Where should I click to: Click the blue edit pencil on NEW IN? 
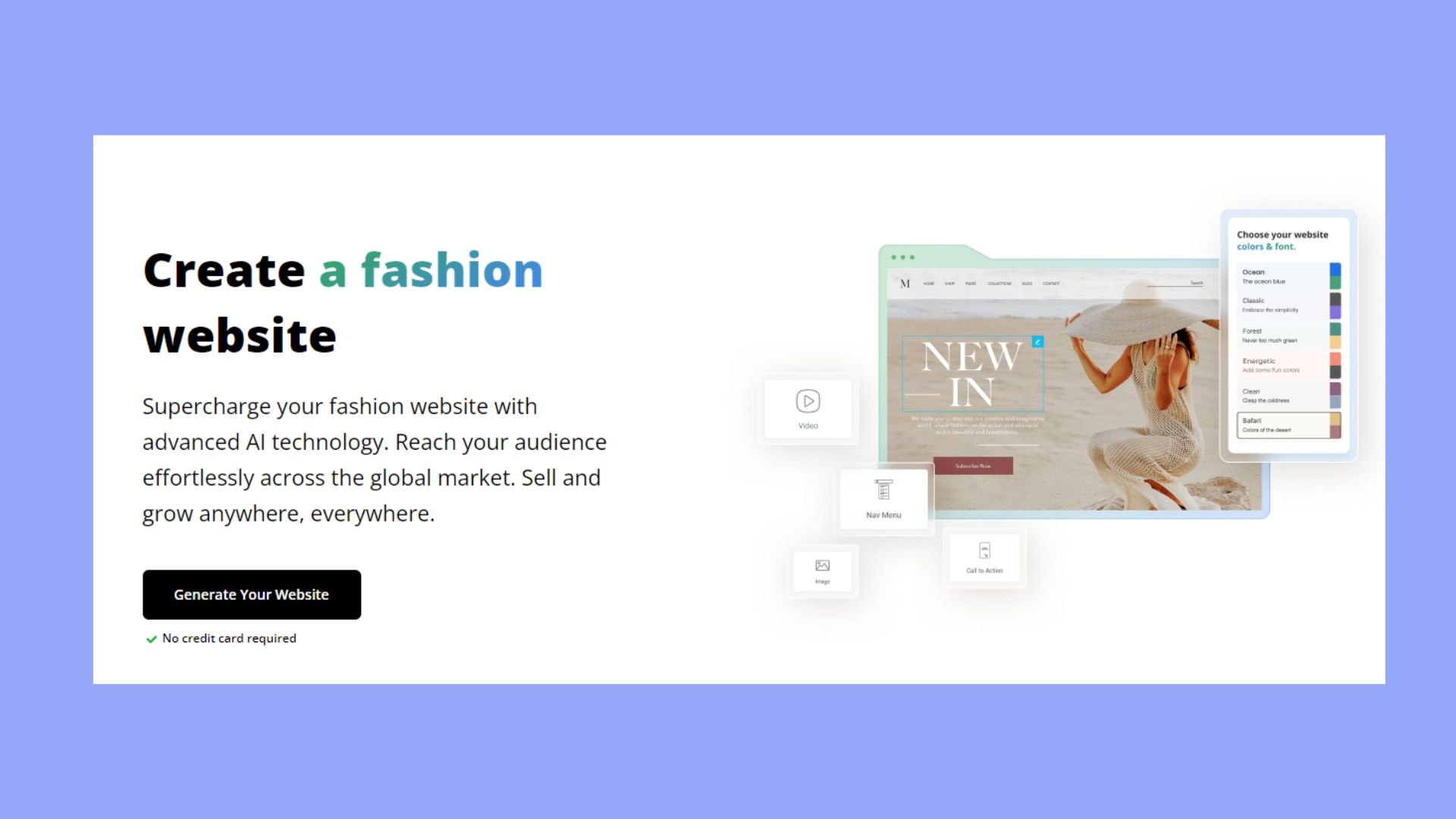1037,342
